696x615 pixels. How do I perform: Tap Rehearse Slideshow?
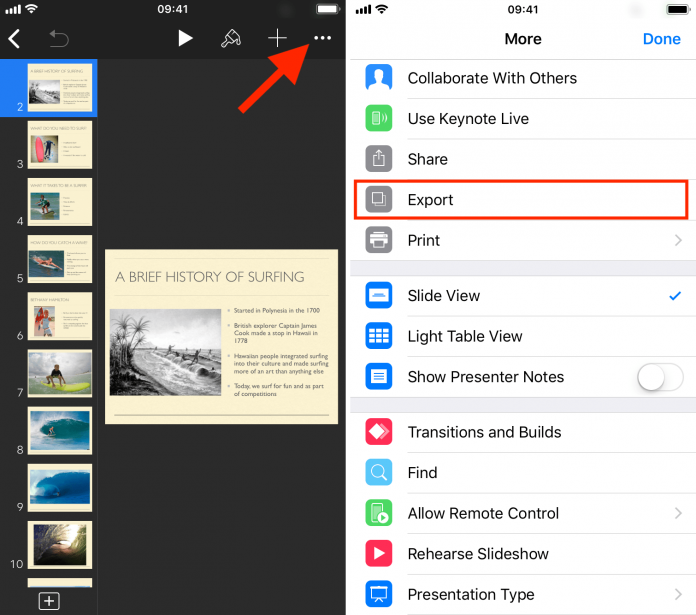click(478, 554)
